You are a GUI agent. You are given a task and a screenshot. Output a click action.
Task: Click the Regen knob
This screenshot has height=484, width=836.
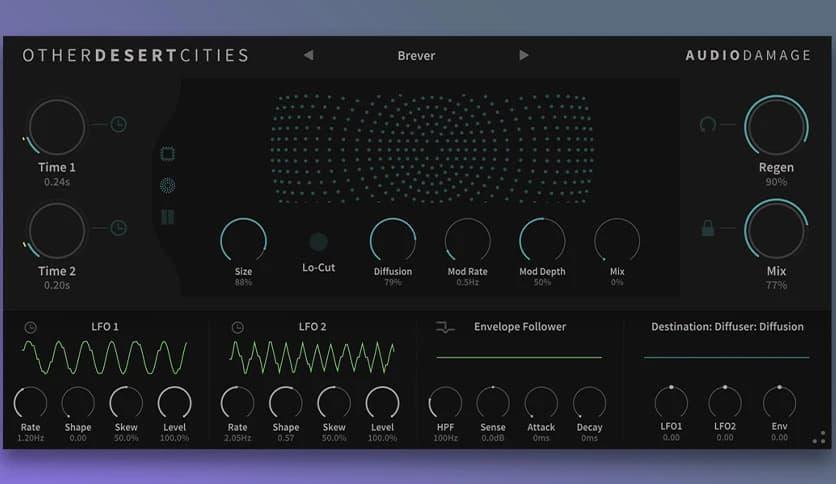pos(776,126)
